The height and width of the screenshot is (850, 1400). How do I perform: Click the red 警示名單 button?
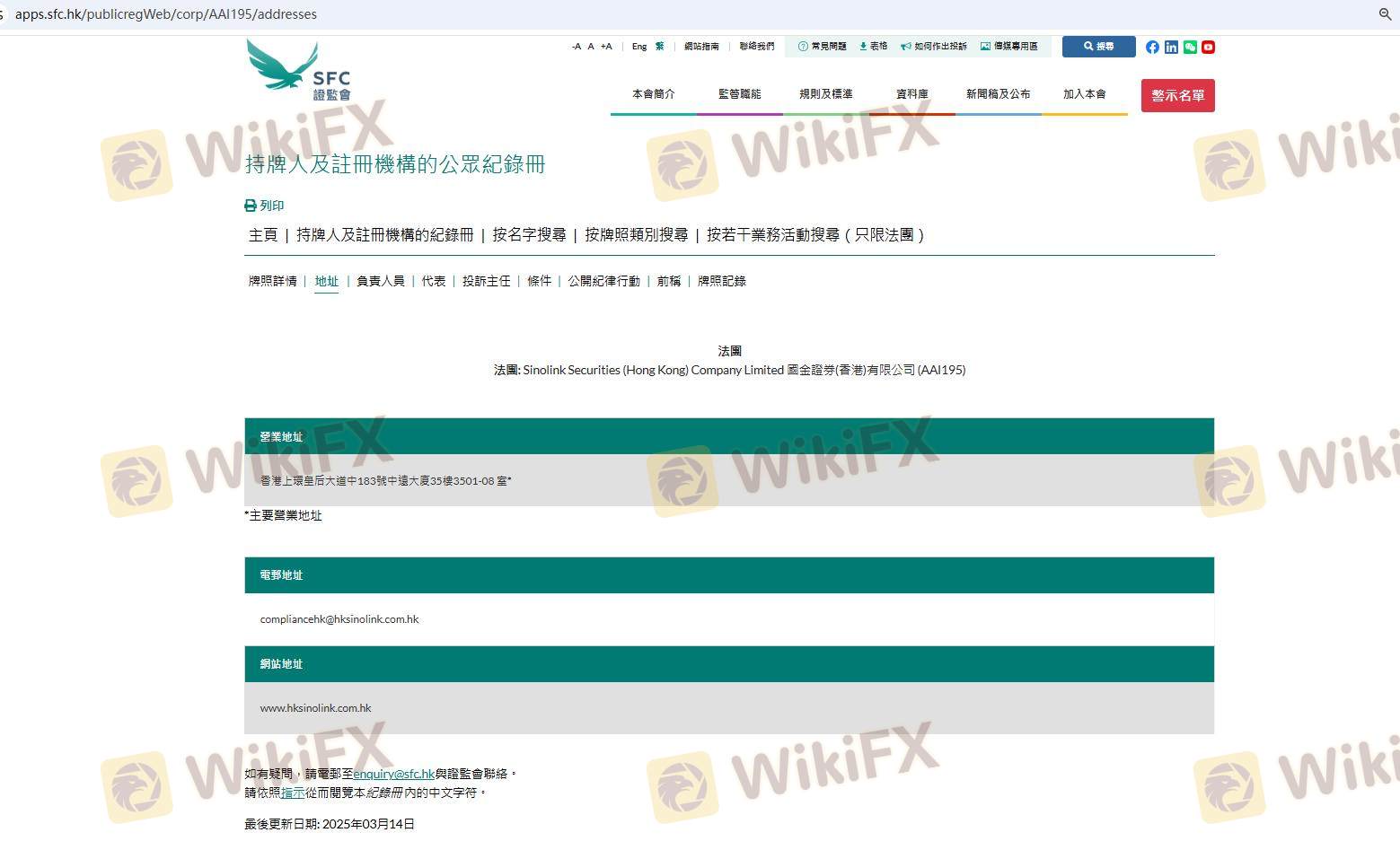coord(1177,95)
